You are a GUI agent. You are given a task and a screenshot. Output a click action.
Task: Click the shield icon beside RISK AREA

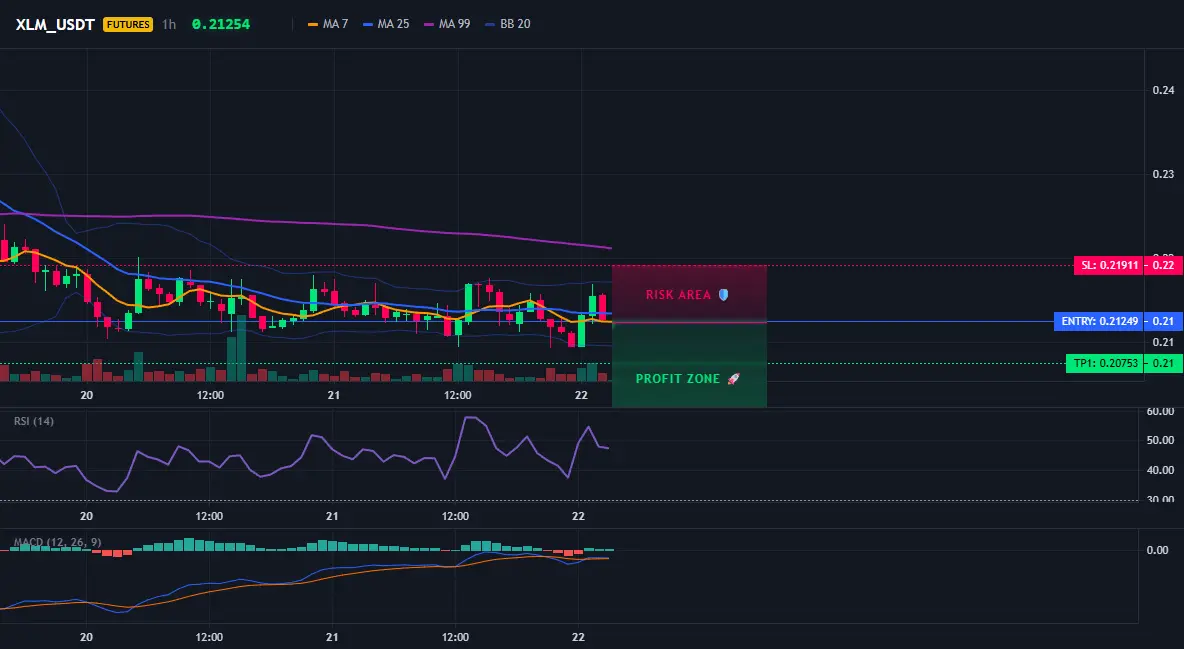coord(723,295)
